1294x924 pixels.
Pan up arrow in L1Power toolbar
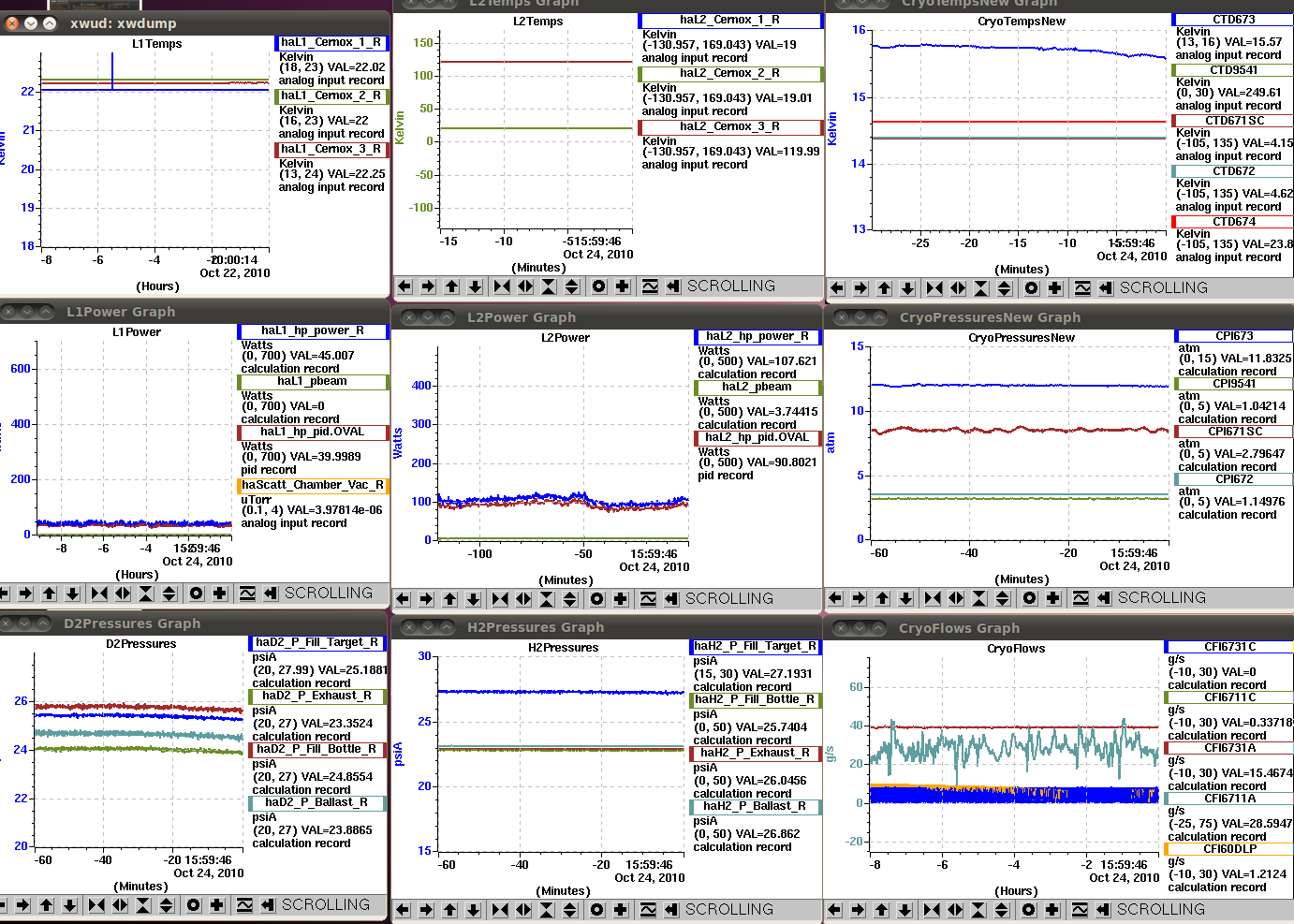(49, 594)
